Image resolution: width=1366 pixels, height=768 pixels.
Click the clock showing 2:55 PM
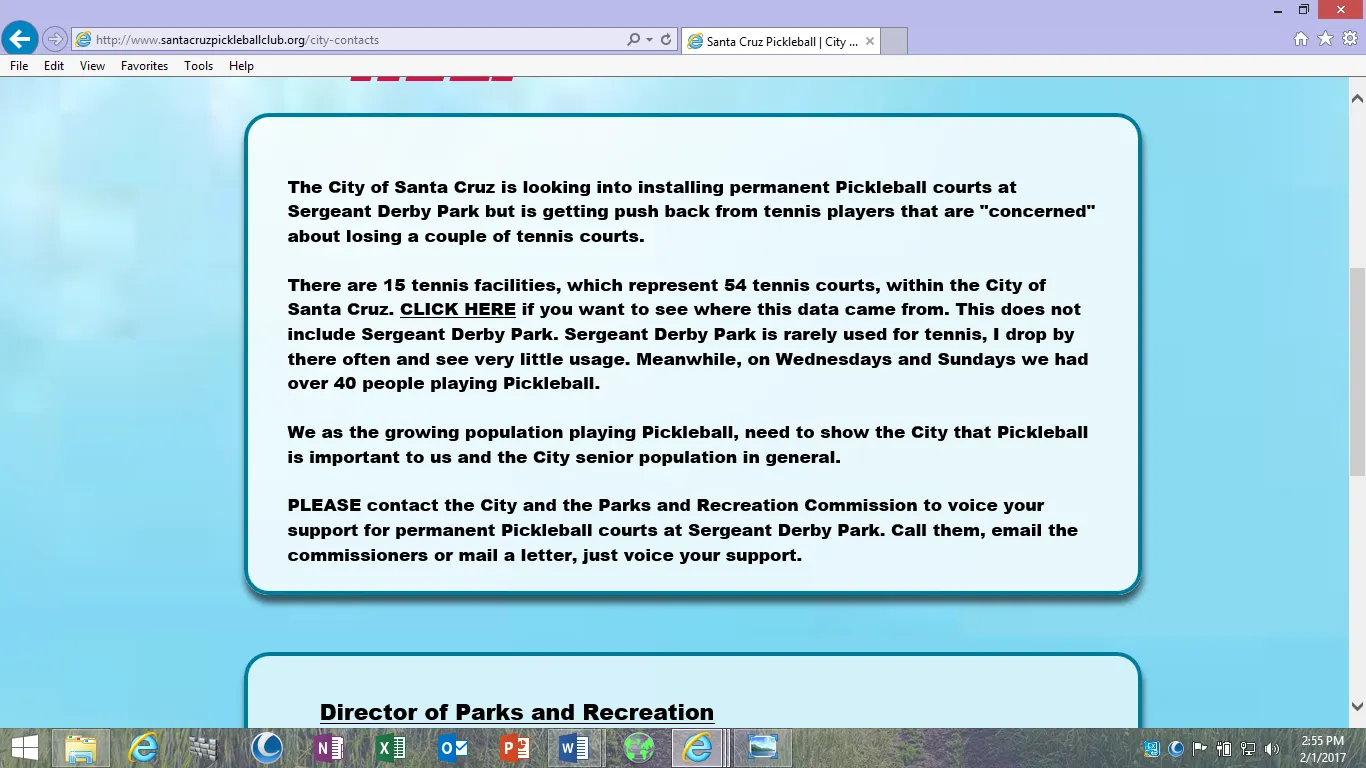(1322, 749)
